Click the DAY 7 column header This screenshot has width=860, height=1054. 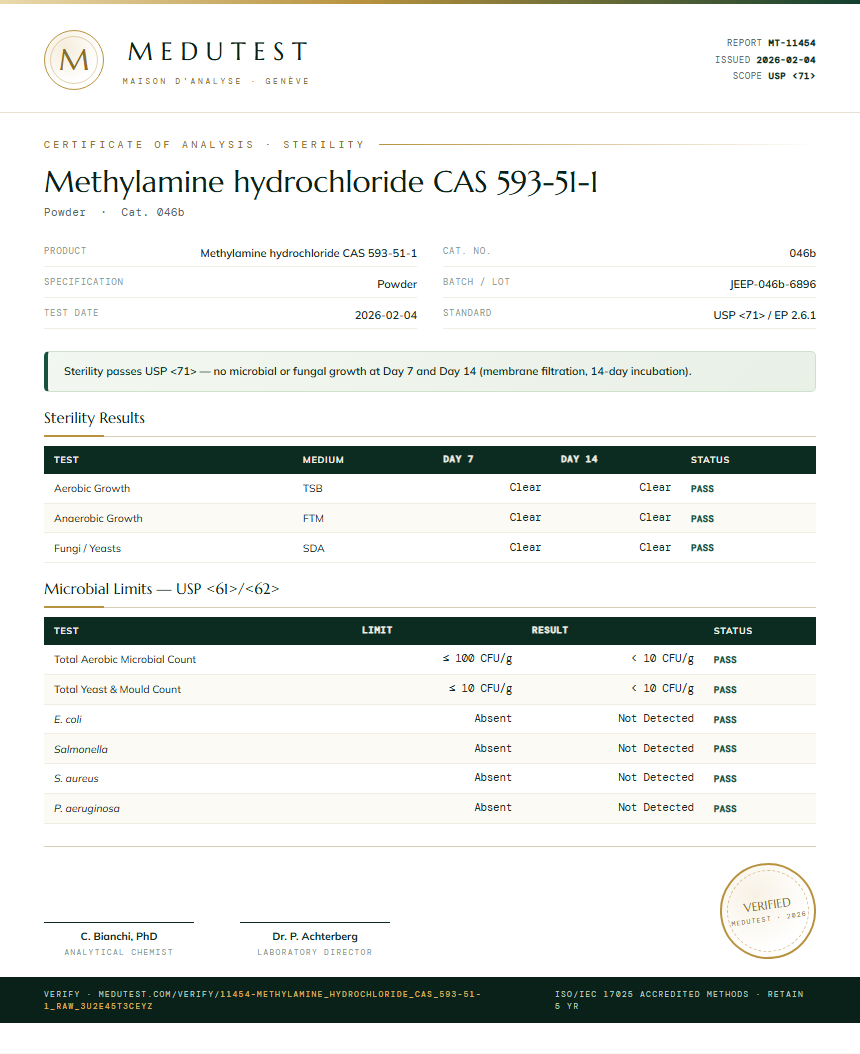pos(458,459)
